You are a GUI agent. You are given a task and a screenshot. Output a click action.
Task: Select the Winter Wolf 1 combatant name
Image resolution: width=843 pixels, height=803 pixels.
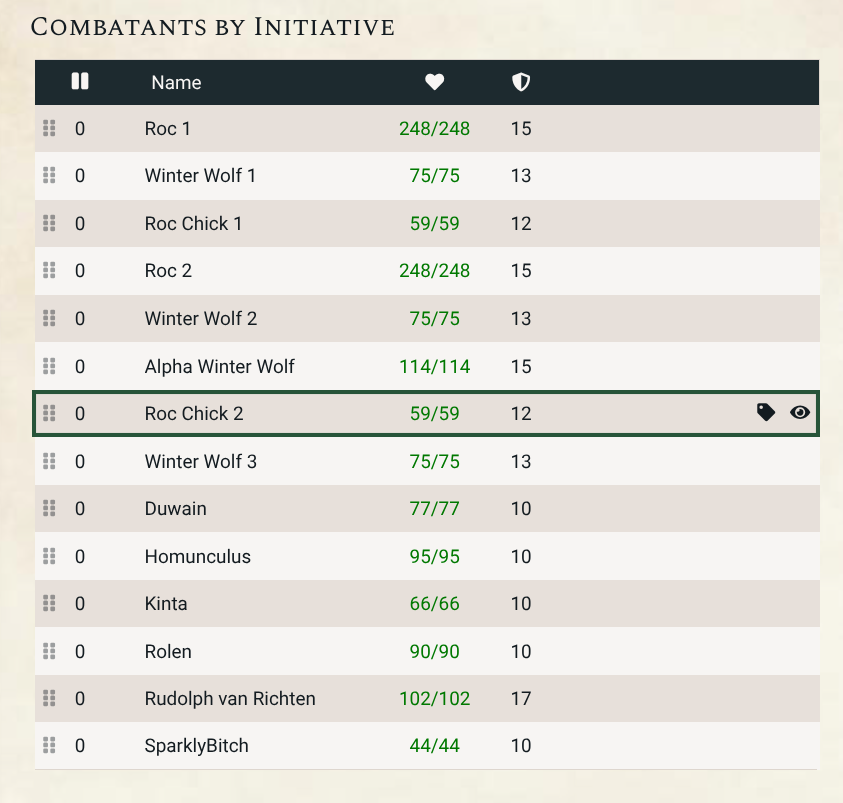[x=200, y=176]
